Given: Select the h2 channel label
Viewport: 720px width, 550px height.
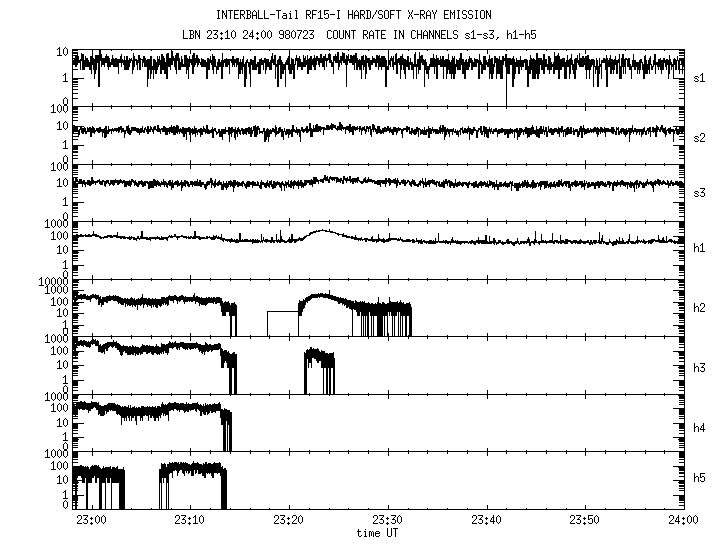Looking at the screenshot, I should (x=699, y=308).
